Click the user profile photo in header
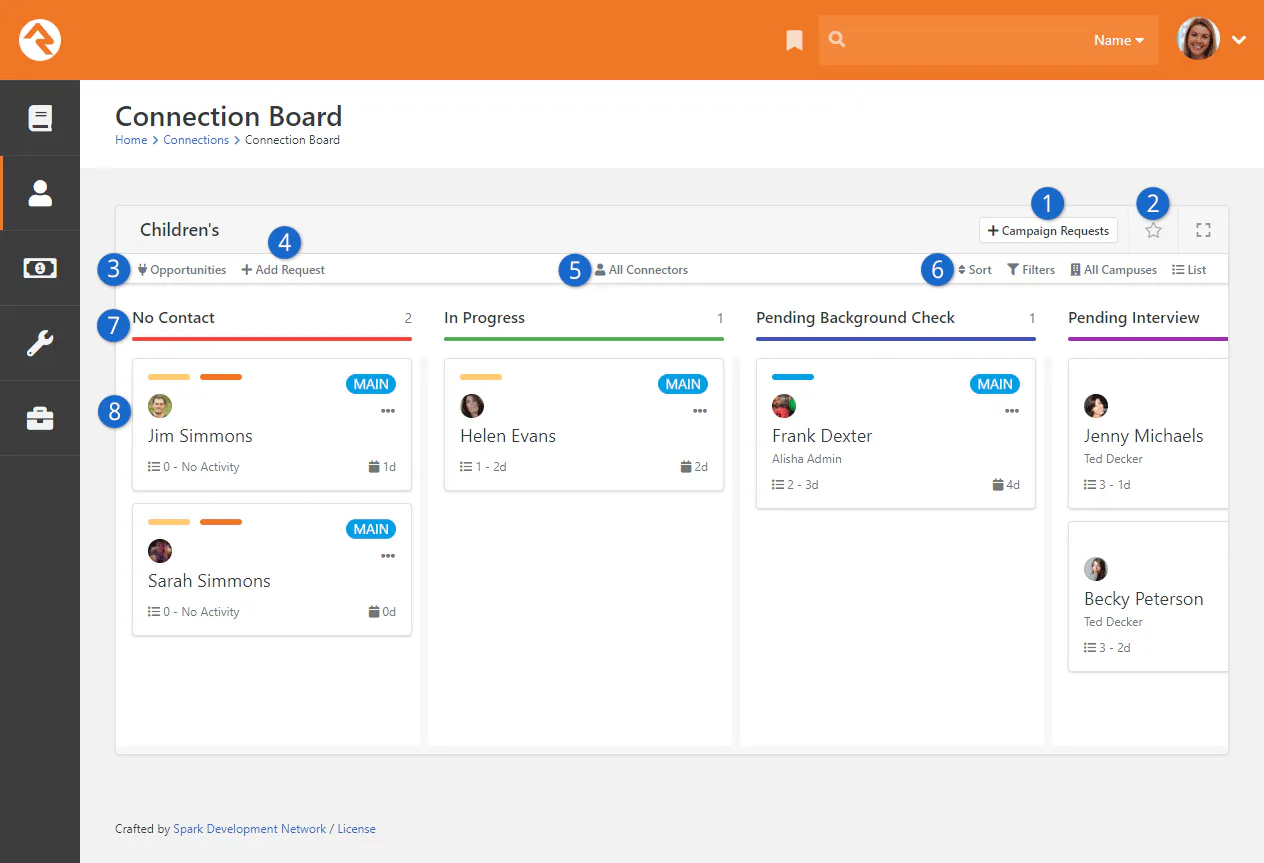This screenshot has width=1264, height=863. [1198, 40]
